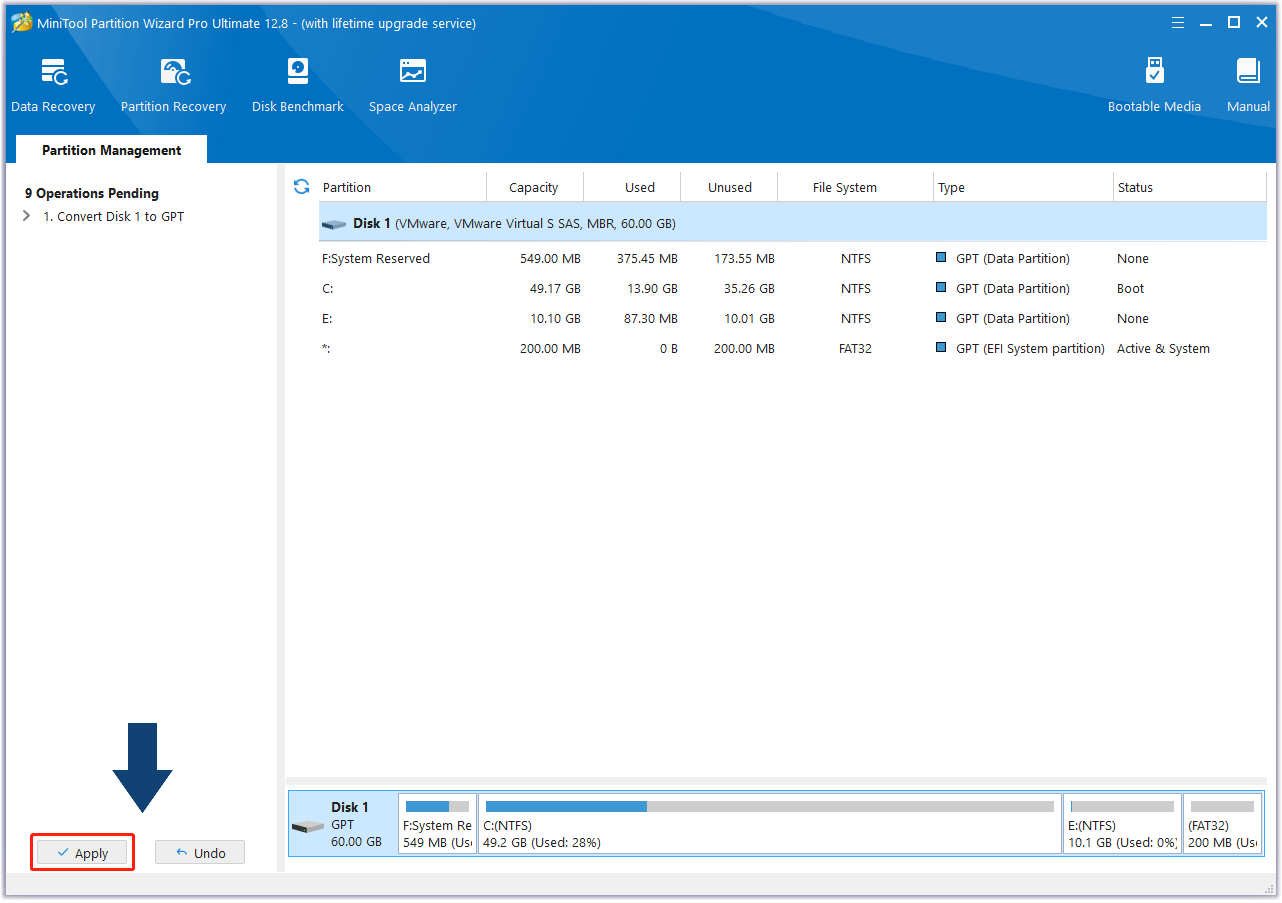Sort by Partition column header

click(402, 187)
